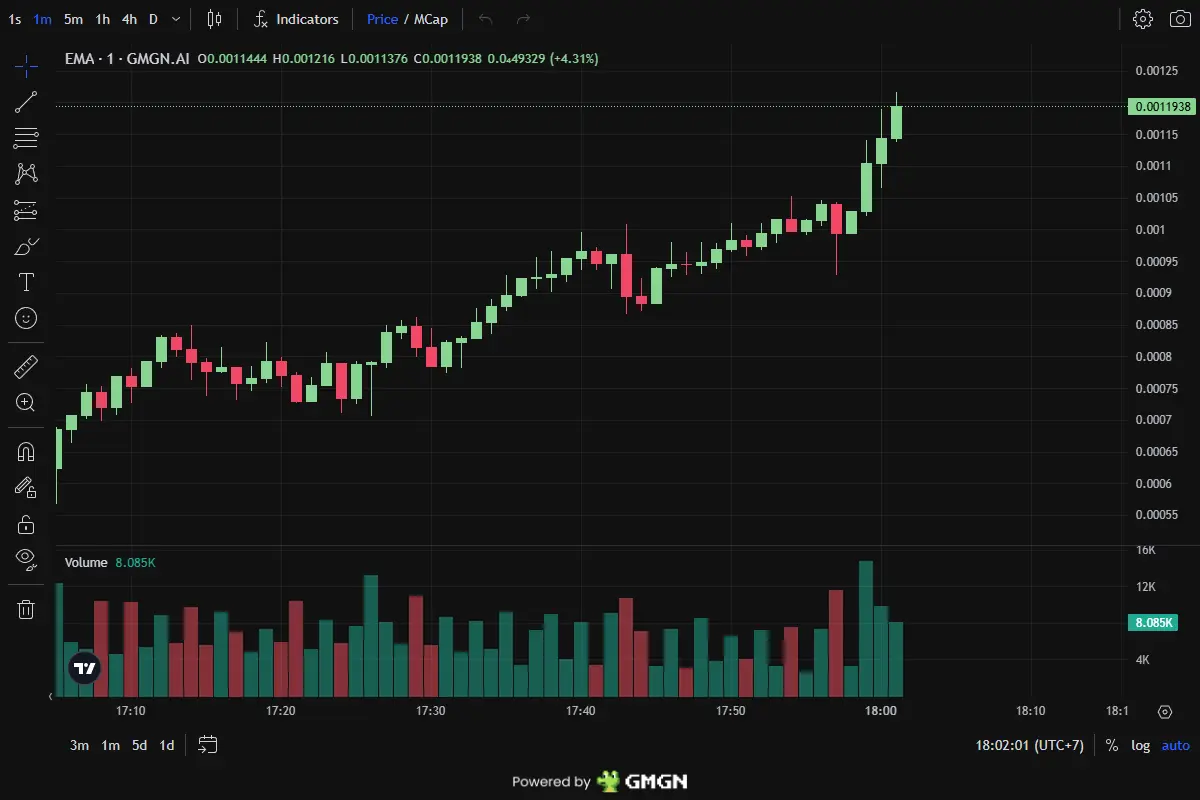Screen dimensions: 1200x800
Task: Open the go to date calendar
Action: click(208, 745)
